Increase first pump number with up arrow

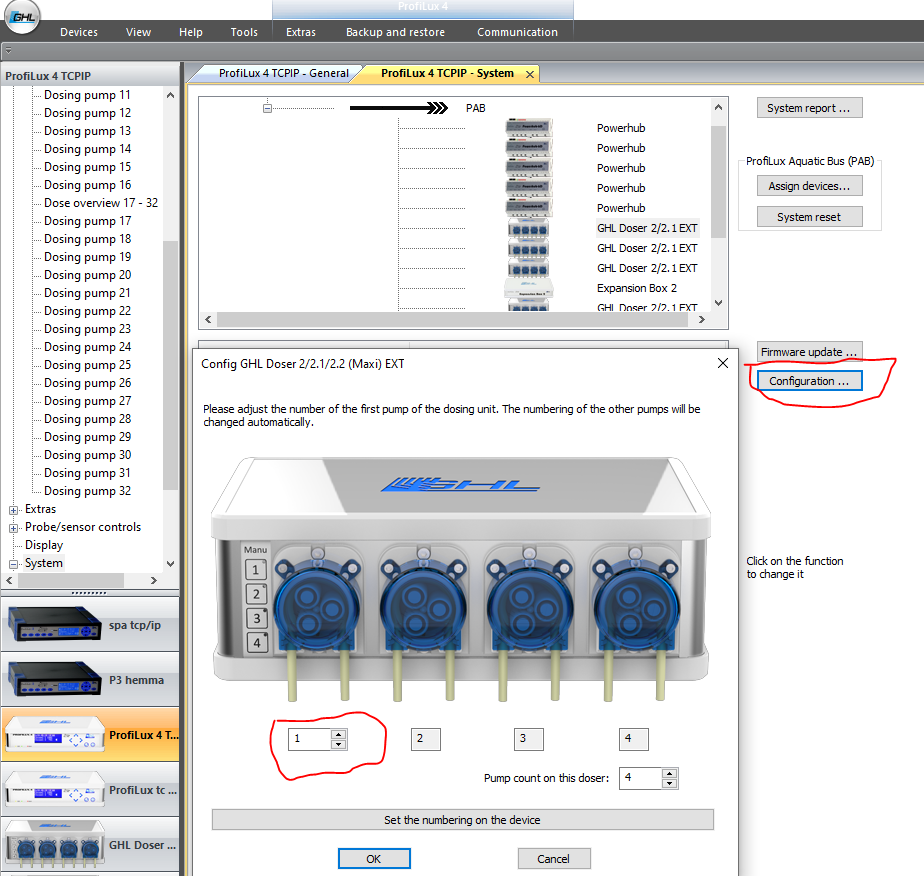pyautogui.click(x=338, y=734)
